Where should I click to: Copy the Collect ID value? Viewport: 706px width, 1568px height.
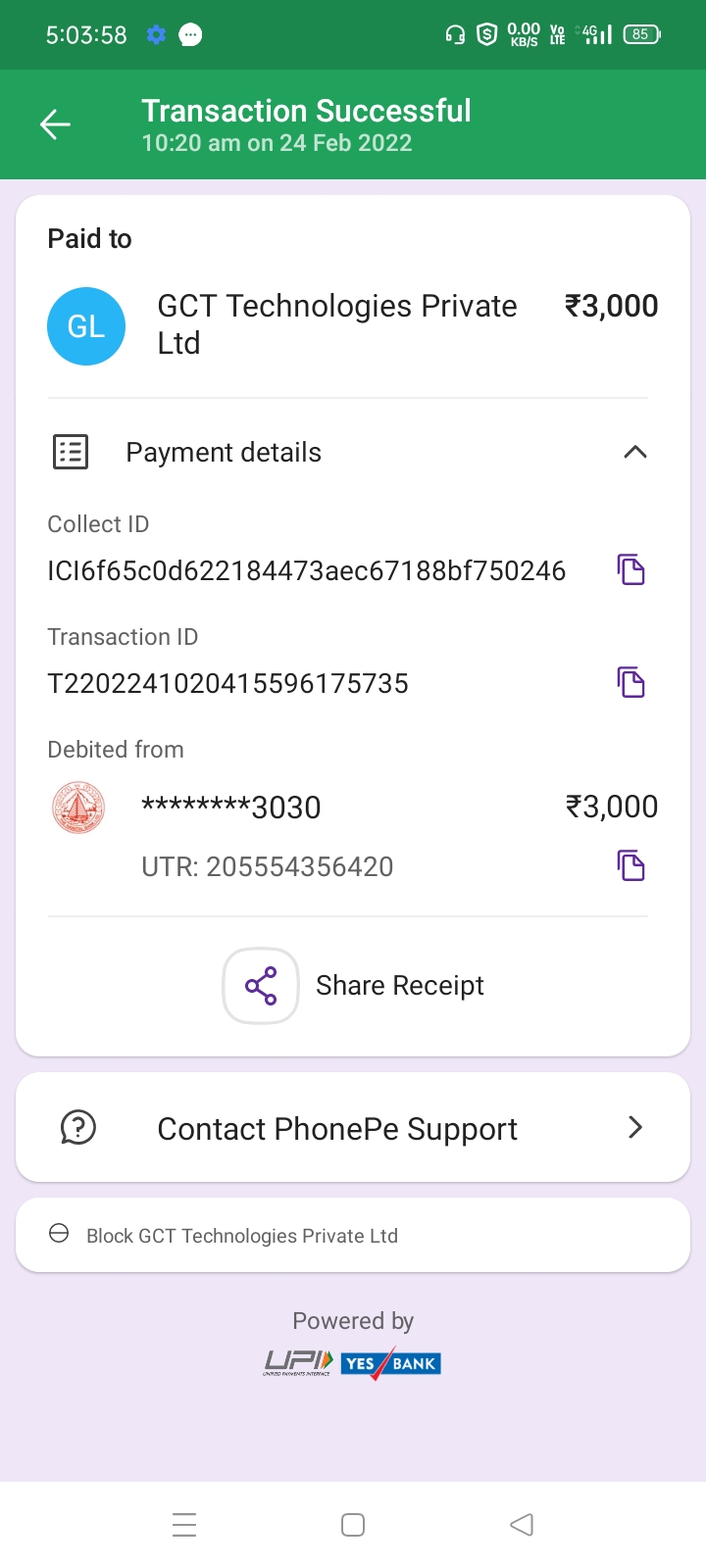pyautogui.click(x=630, y=569)
